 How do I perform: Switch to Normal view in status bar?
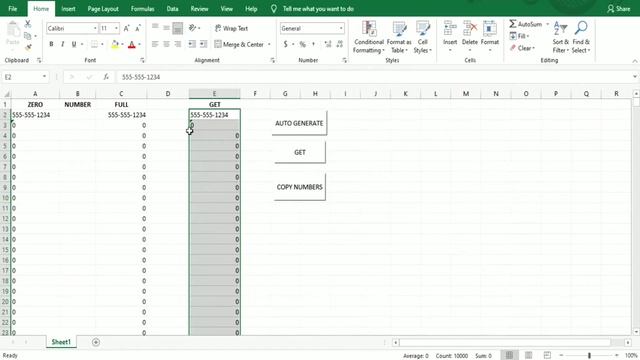[509, 356]
